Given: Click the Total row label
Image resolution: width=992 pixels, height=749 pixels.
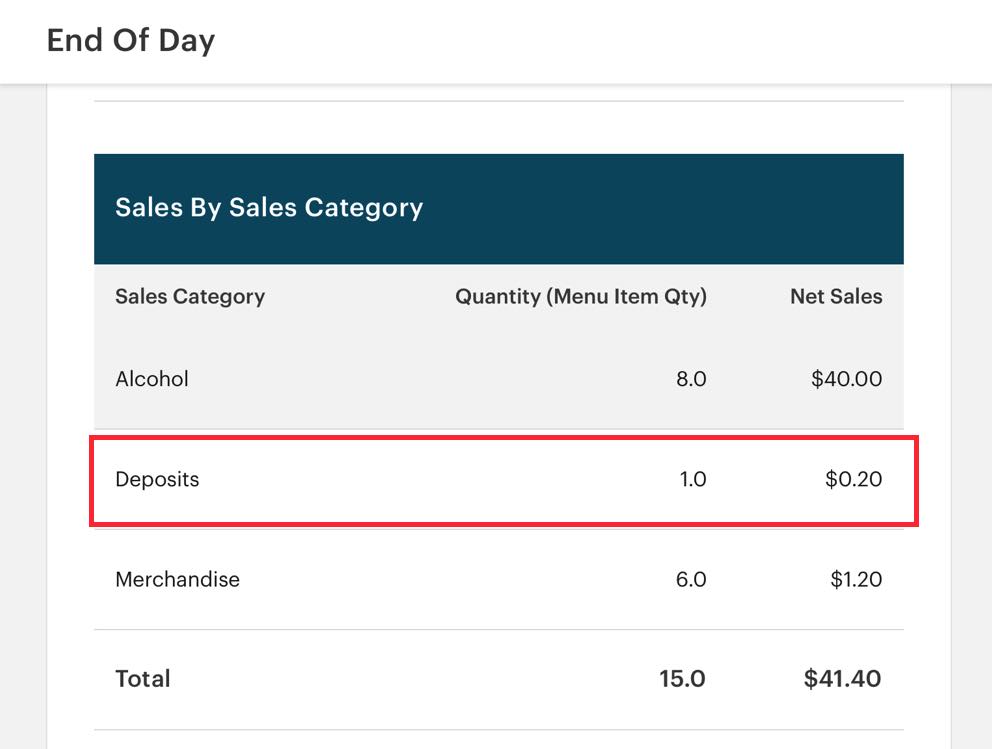Looking at the screenshot, I should click(142, 679).
